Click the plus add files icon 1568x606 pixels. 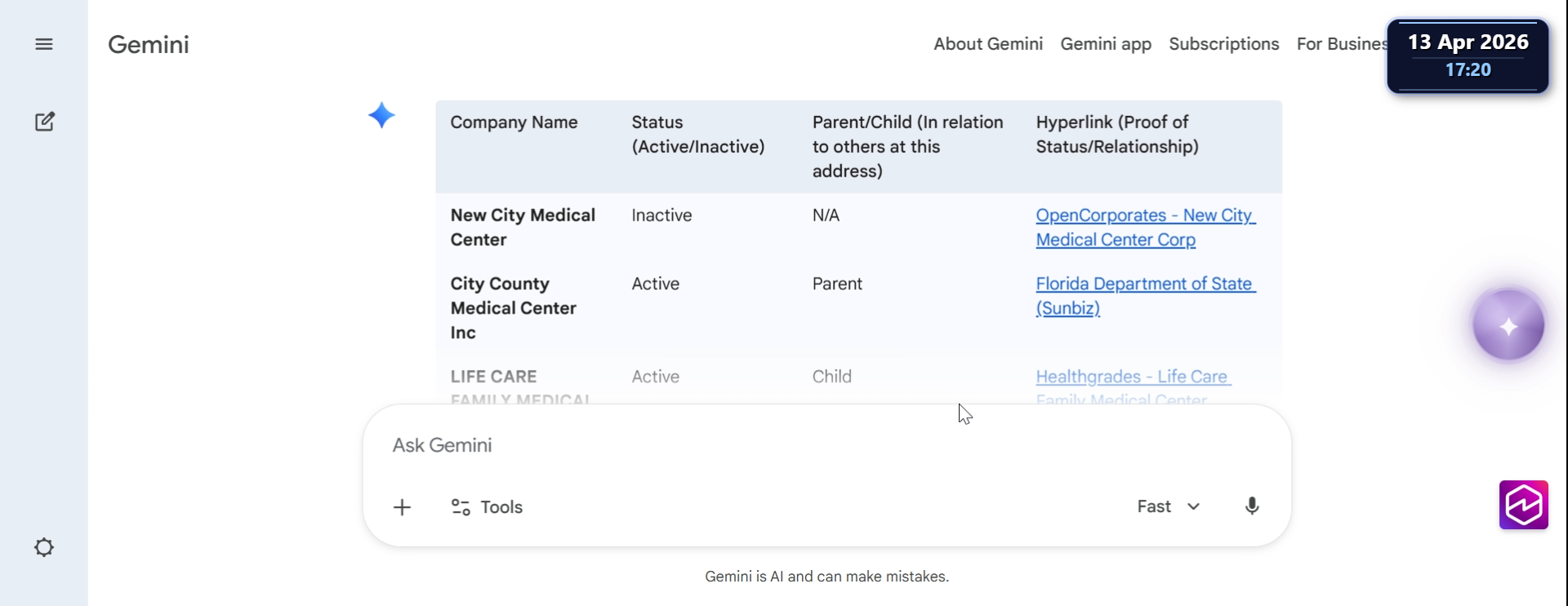(402, 507)
